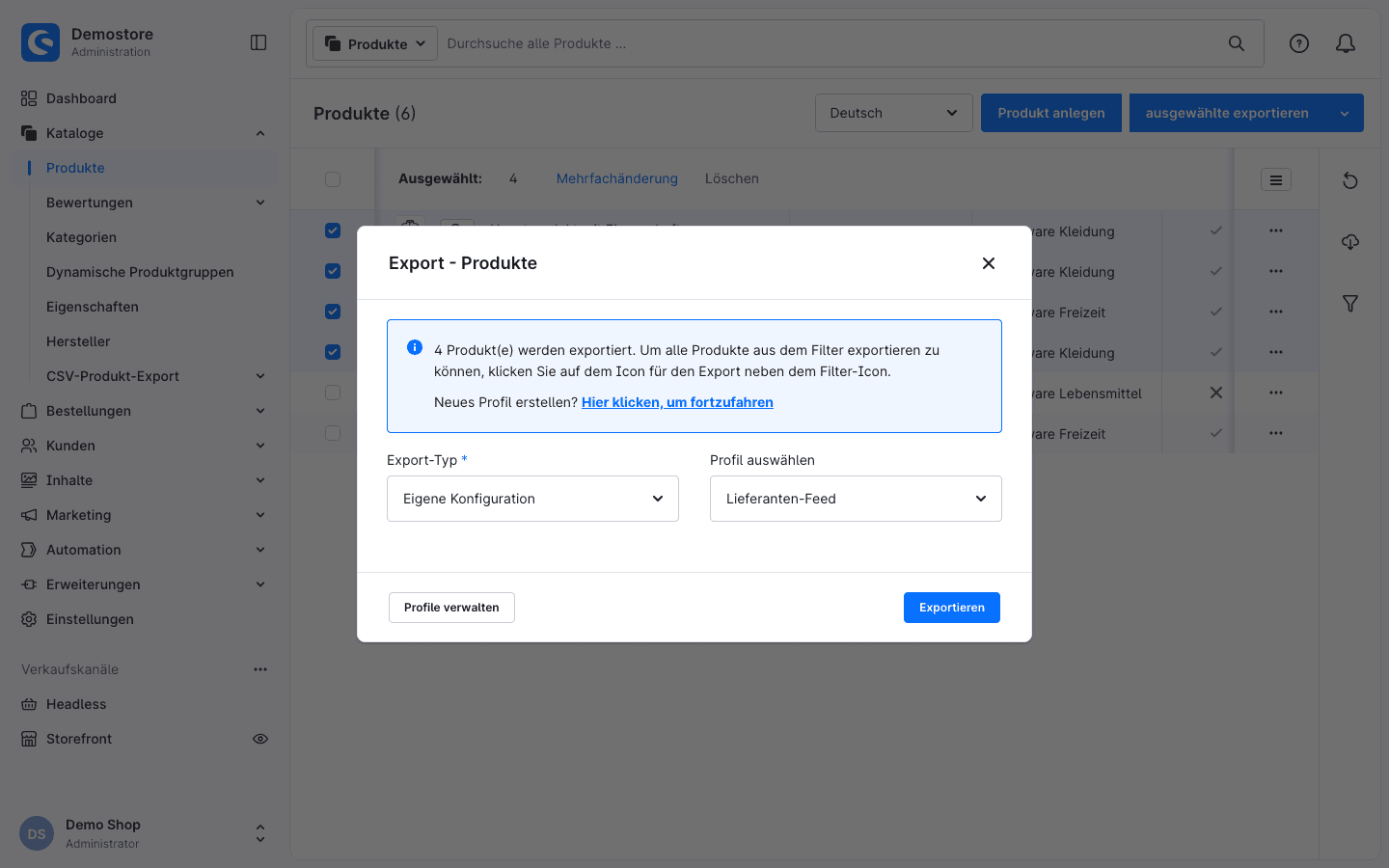Click the DS user avatar
1389x868 pixels.
tap(37, 834)
